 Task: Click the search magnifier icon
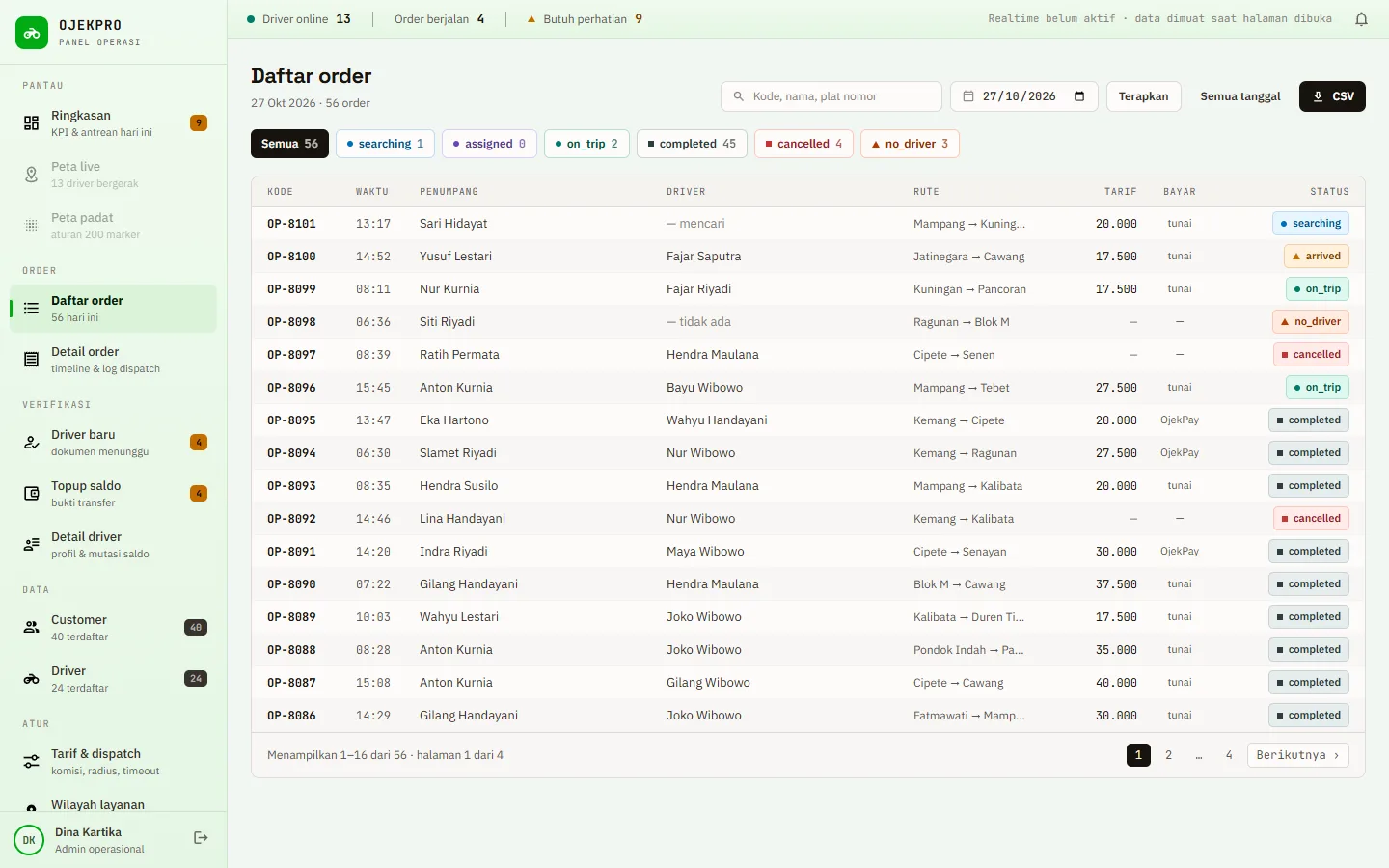click(x=739, y=96)
